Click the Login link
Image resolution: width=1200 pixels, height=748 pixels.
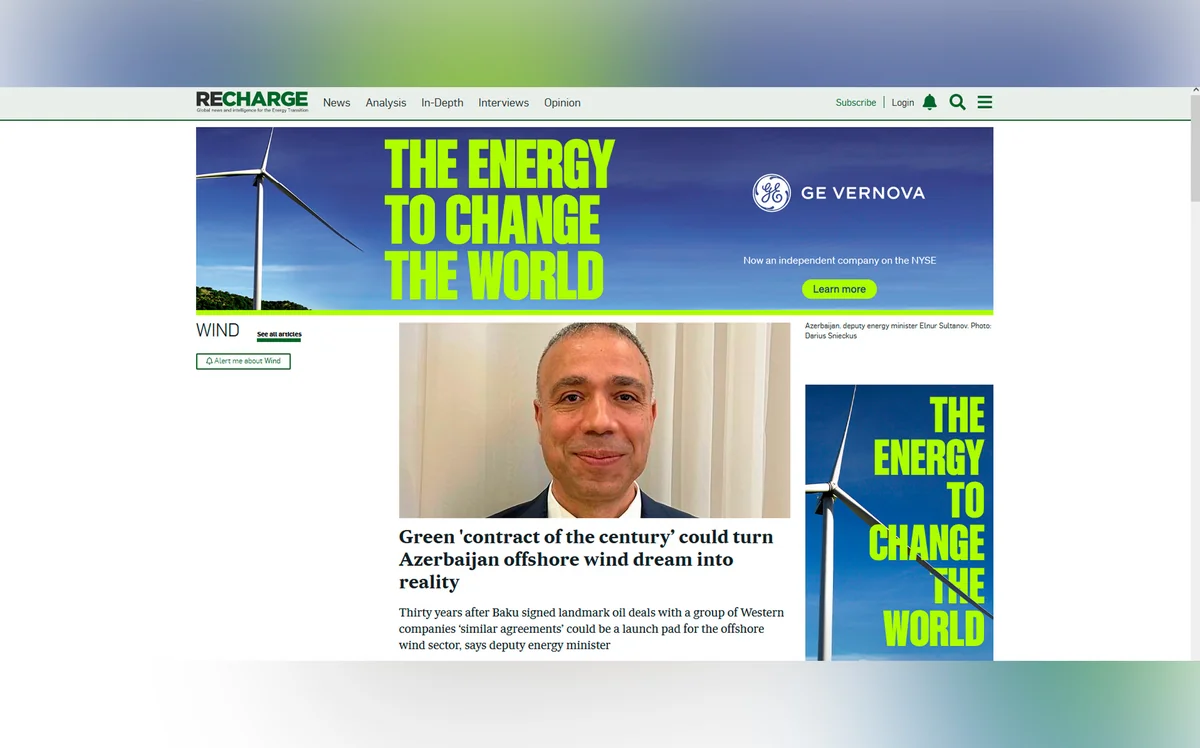(902, 103)
